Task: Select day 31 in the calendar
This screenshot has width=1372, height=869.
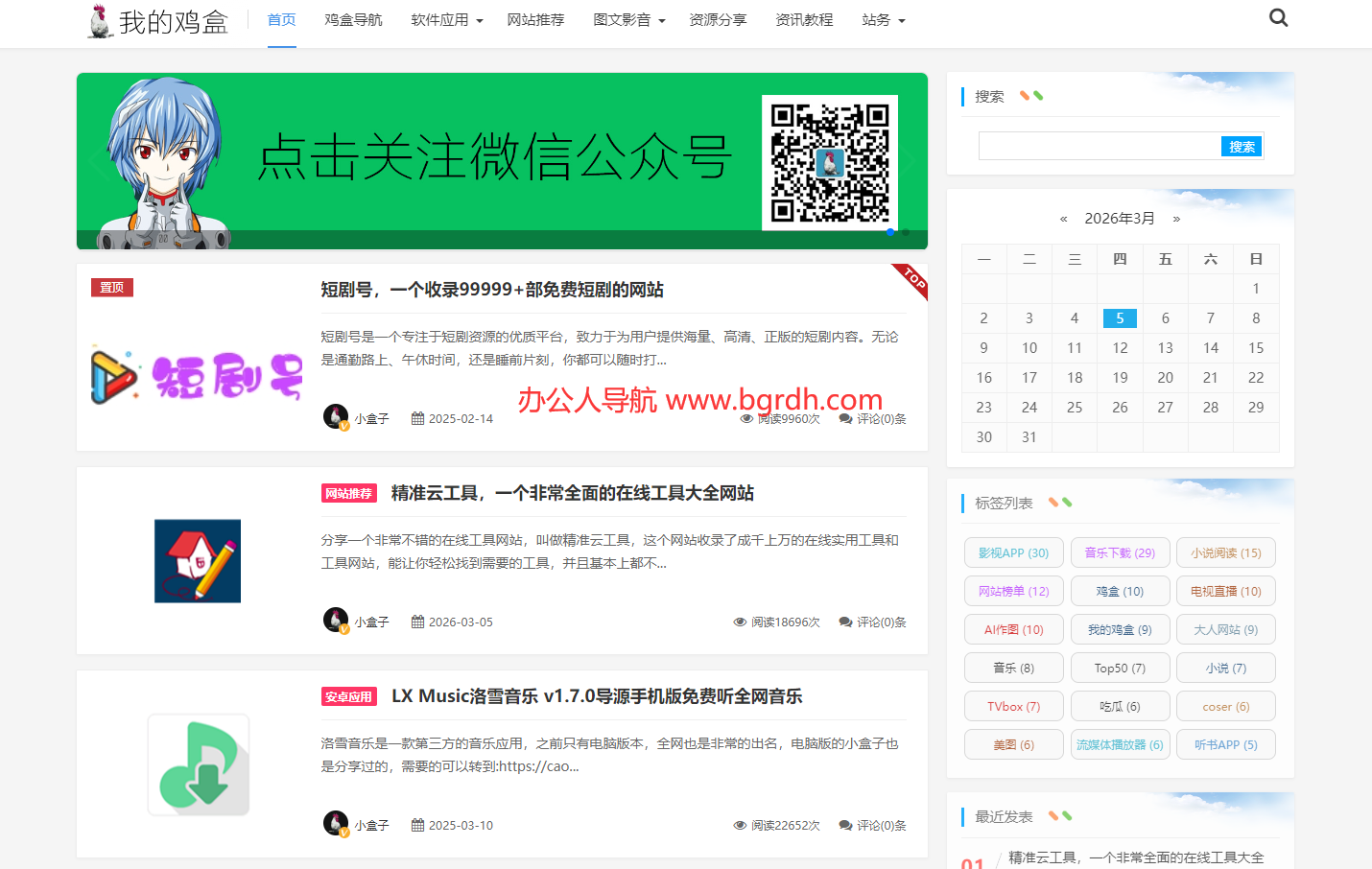Action: pyautogui.click(x=1029, y=437)
